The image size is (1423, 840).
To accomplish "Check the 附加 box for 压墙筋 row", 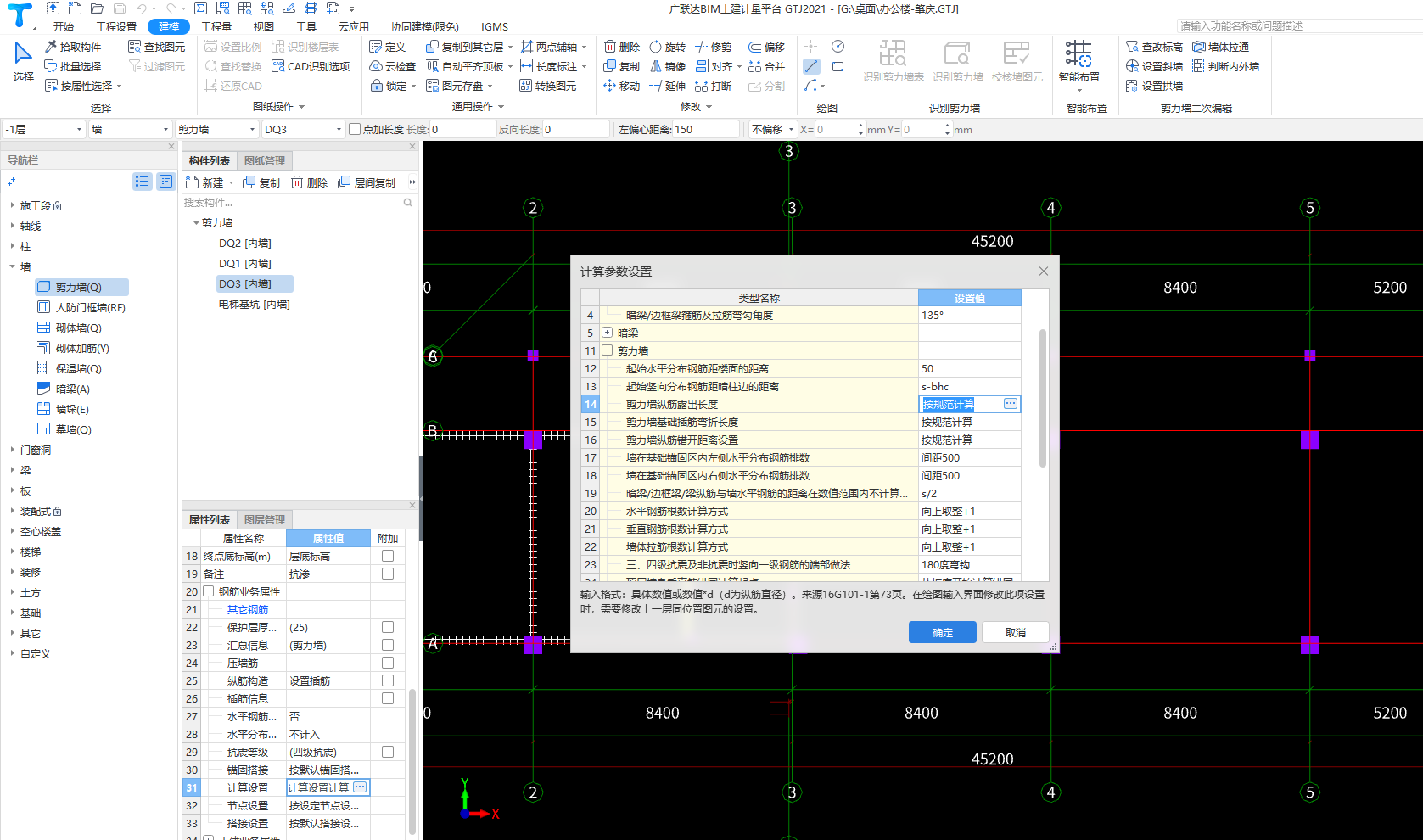I will (388, 663).
